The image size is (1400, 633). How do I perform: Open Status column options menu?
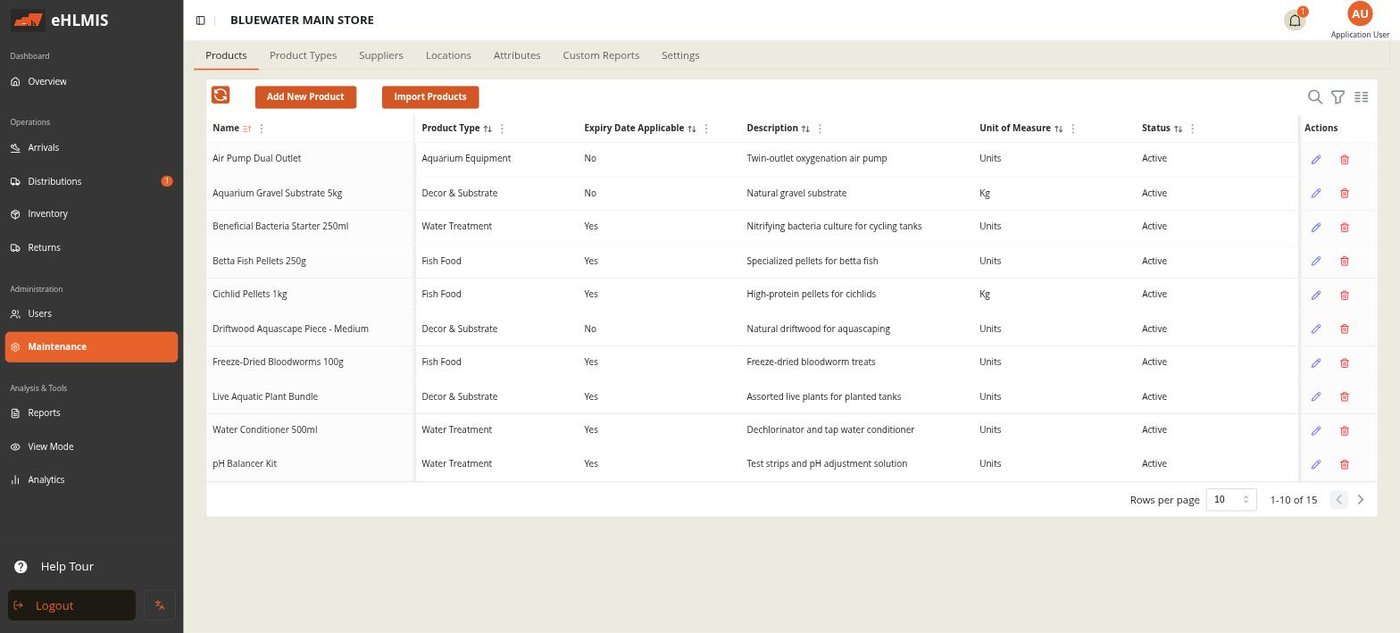coord(1193,129)
